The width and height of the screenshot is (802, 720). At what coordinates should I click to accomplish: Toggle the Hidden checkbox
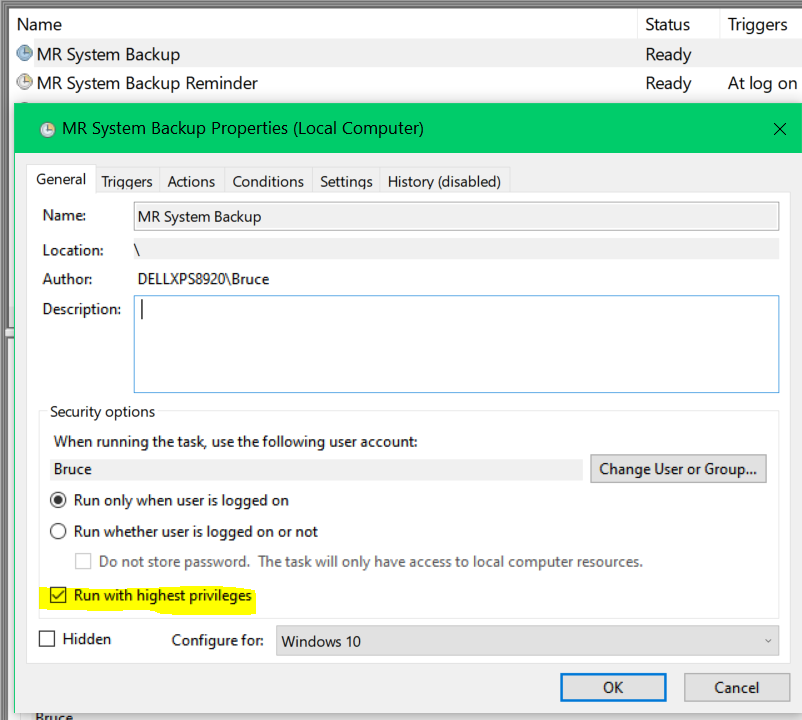(x=47, y=639)
